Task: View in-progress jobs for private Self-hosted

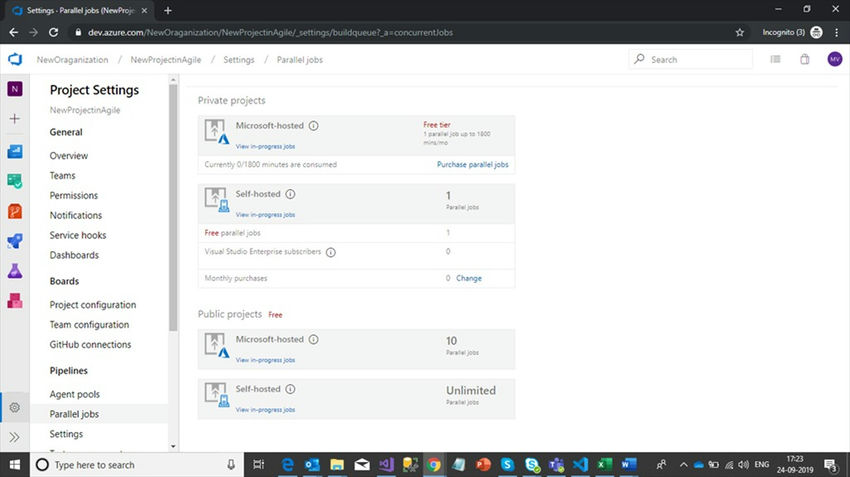Action: tap(265, 215)
